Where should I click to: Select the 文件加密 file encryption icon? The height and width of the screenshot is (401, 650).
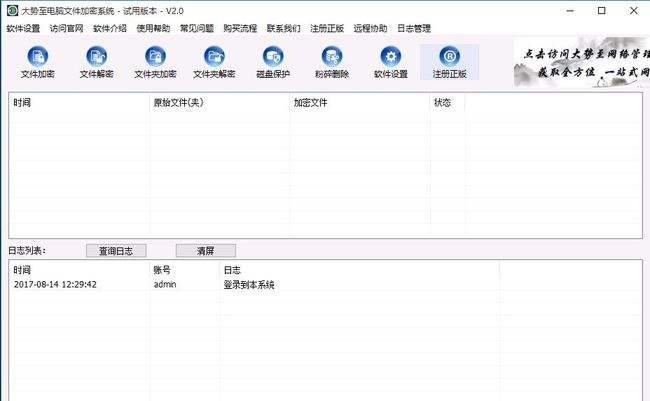(x=38, y=62)
